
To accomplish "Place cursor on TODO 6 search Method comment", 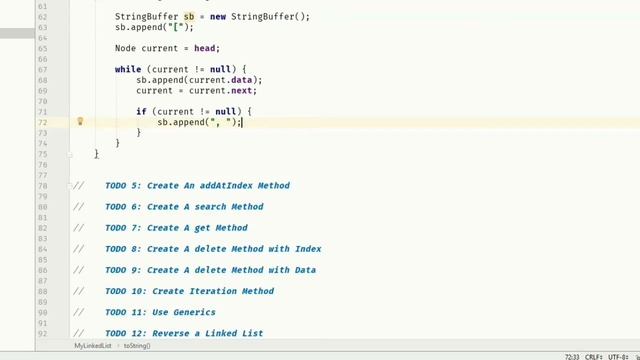I will tap(184, 207).
